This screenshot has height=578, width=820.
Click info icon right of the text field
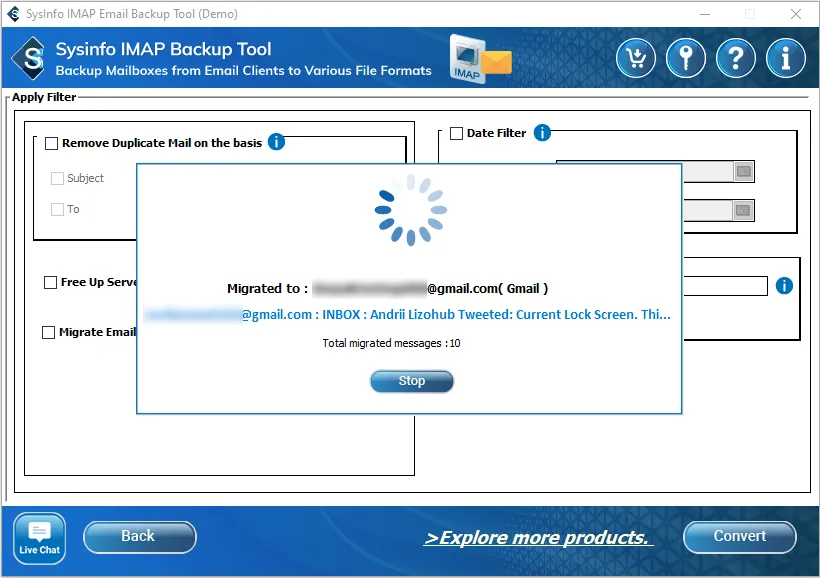point(784,286)
